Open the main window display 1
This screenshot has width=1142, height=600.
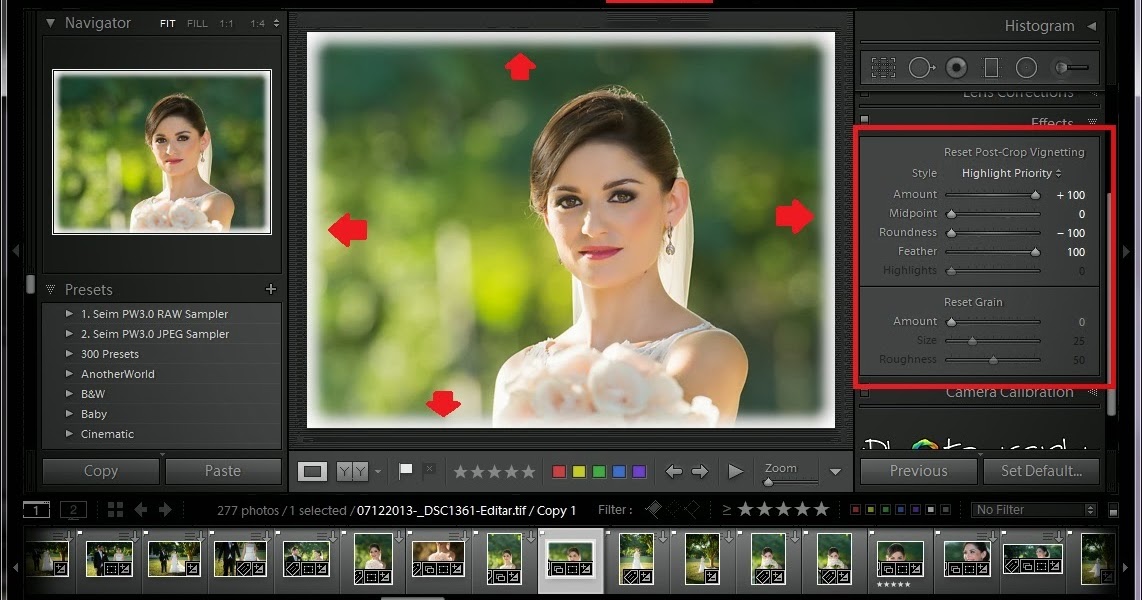36,510
